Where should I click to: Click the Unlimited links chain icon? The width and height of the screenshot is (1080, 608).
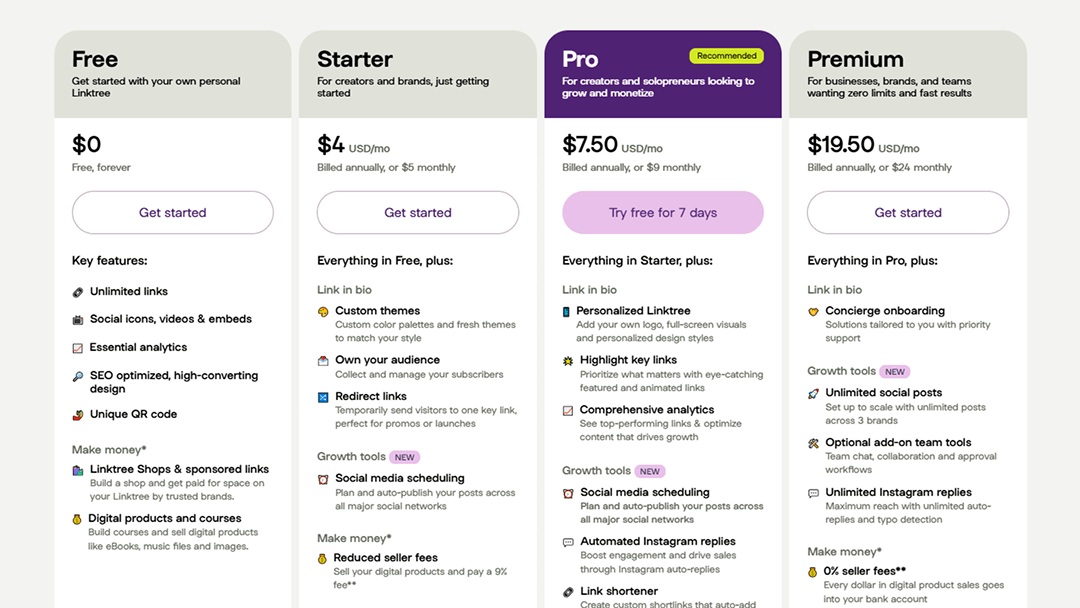tap(77, 291)
